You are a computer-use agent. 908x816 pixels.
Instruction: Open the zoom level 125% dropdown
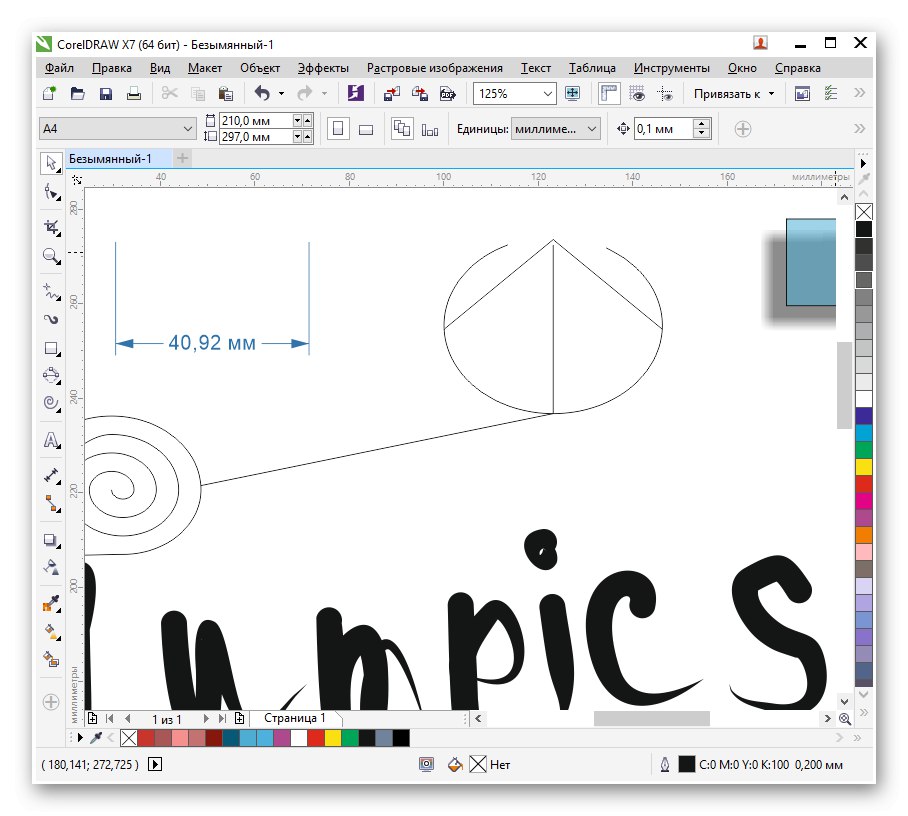547,93
